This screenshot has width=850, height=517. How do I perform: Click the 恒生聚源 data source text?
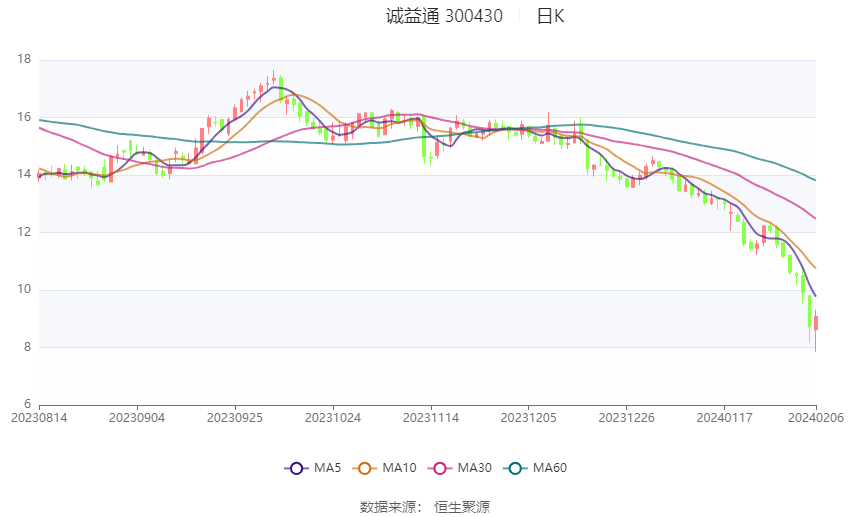[462, 507]
